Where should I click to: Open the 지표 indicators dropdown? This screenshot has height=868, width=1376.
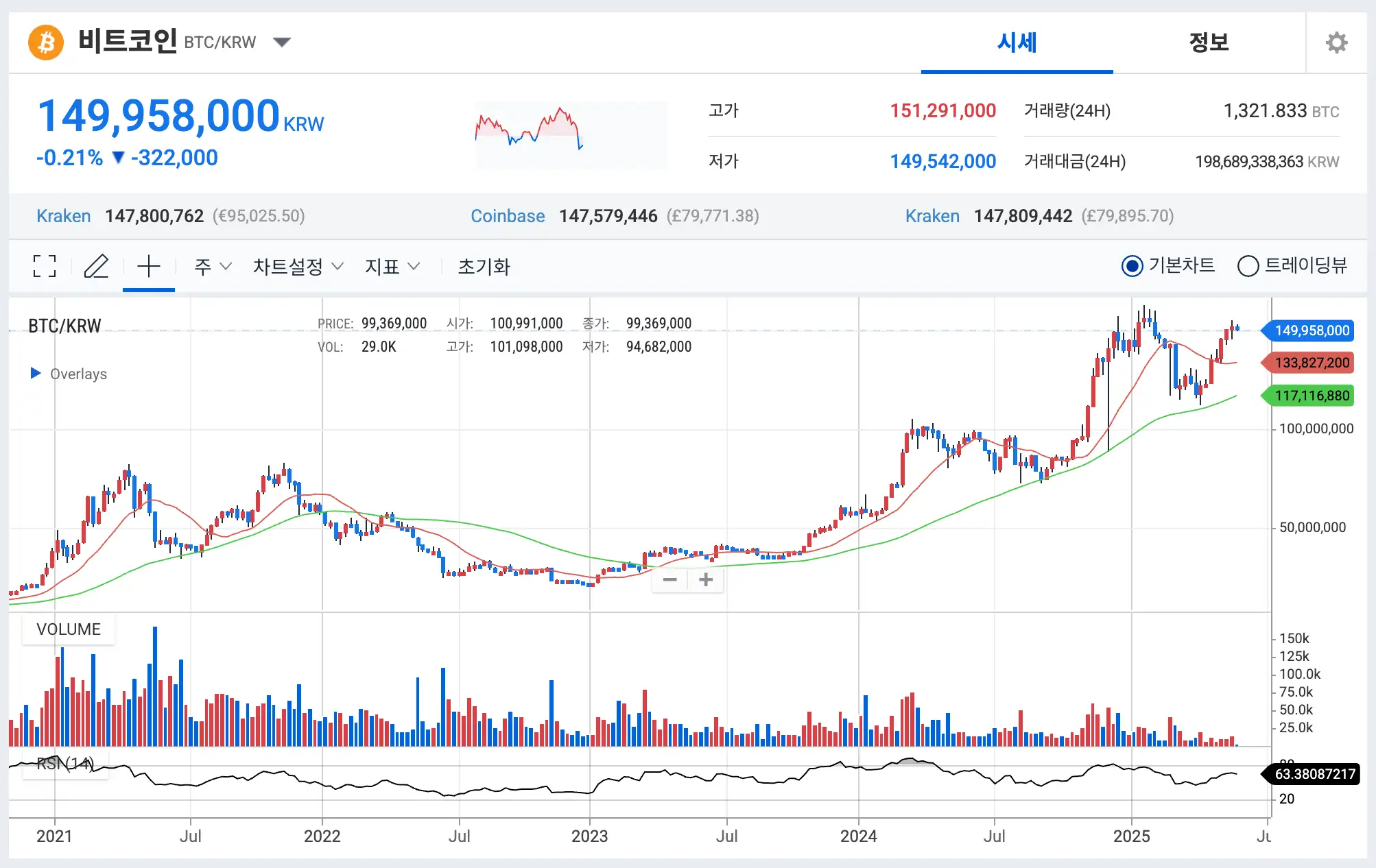click(392, 267)
